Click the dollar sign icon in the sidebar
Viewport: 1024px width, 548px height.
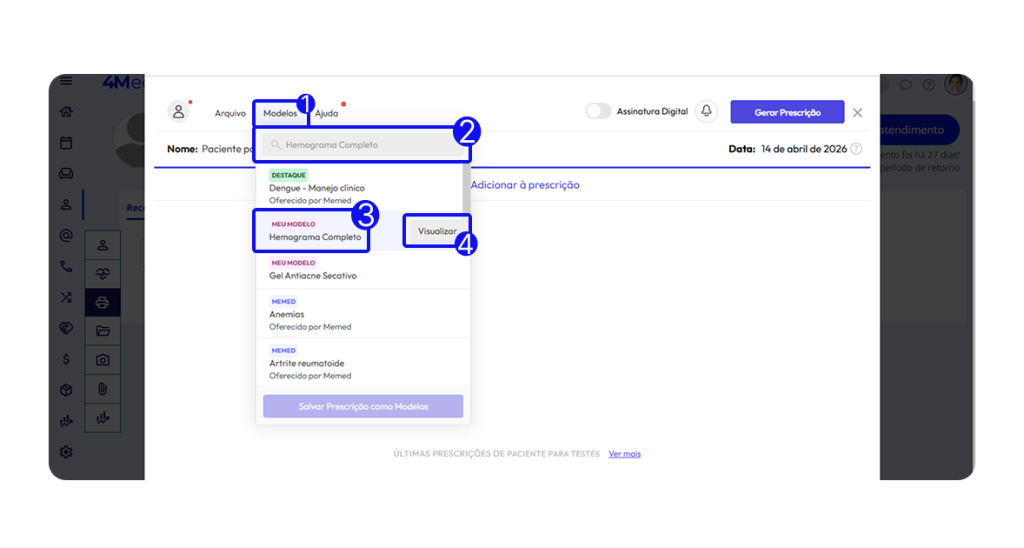66,359
